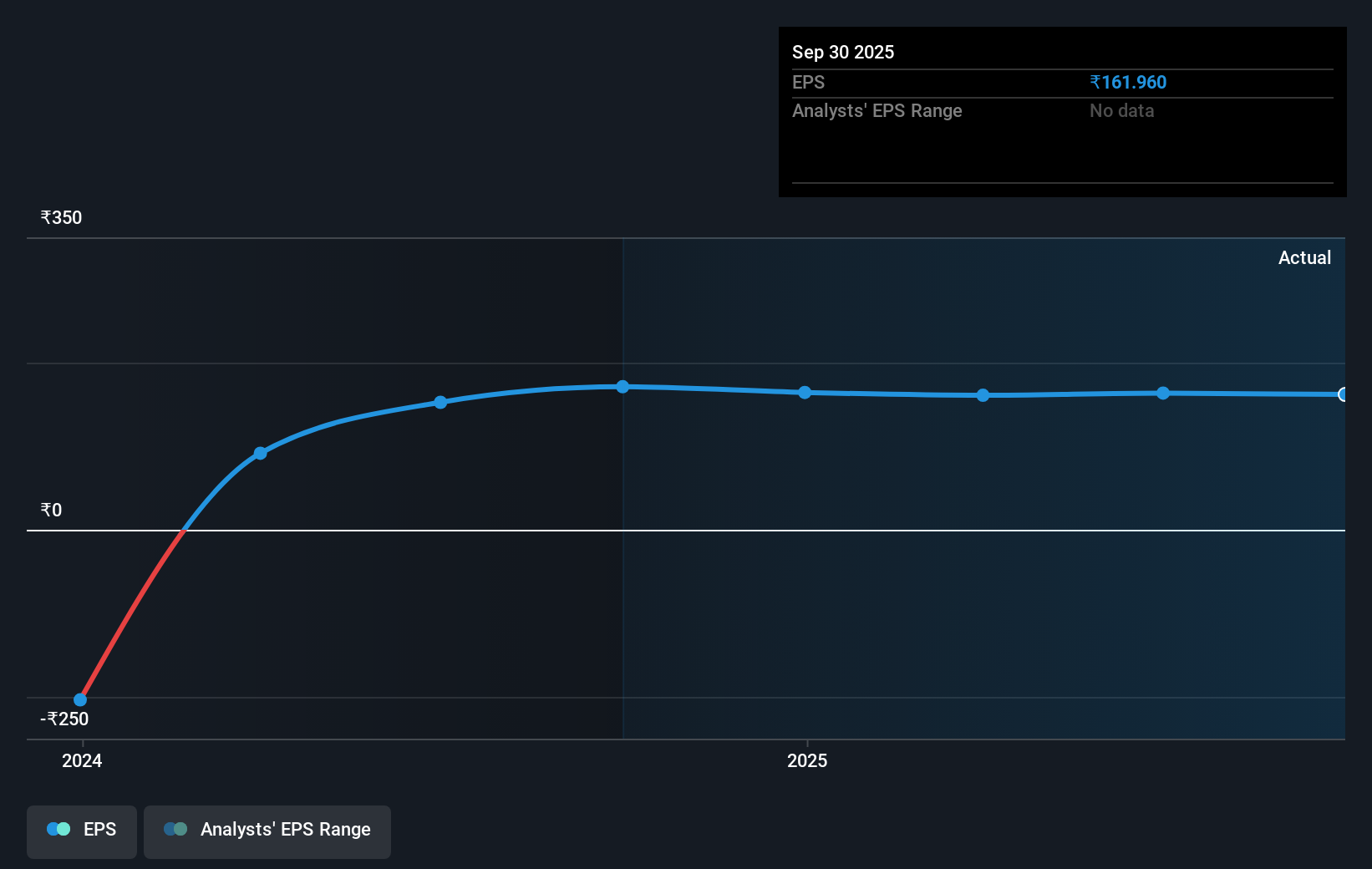
Task: Select the last hollow EPS data point Sep 30 2025
Action: [1343, 394]
